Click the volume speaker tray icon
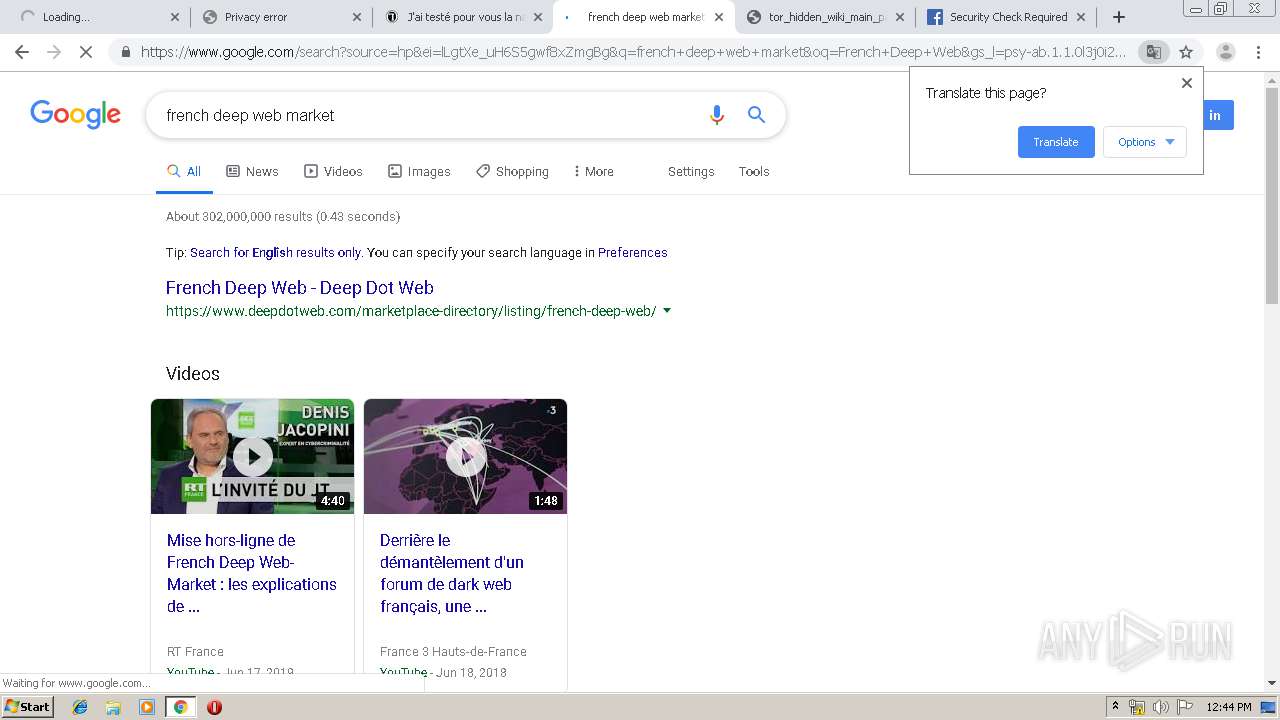The image size is (1280, 720). click(x=1161, y=707)
